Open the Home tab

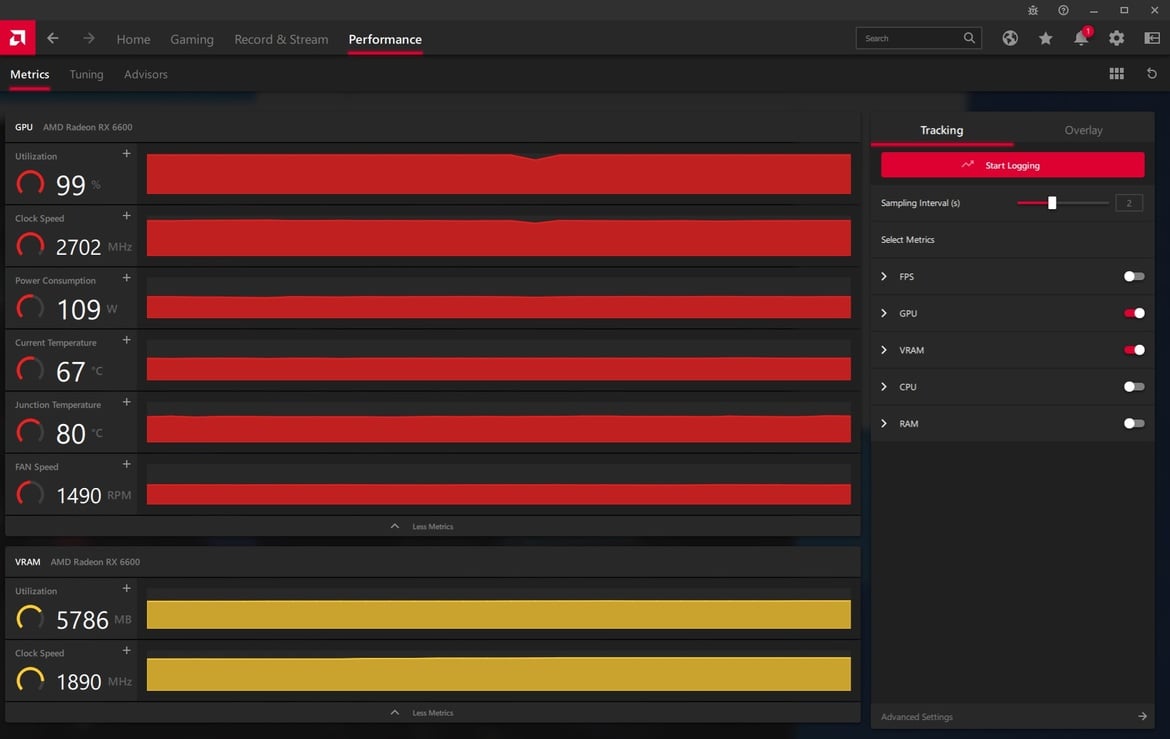[x=134, y=40]
